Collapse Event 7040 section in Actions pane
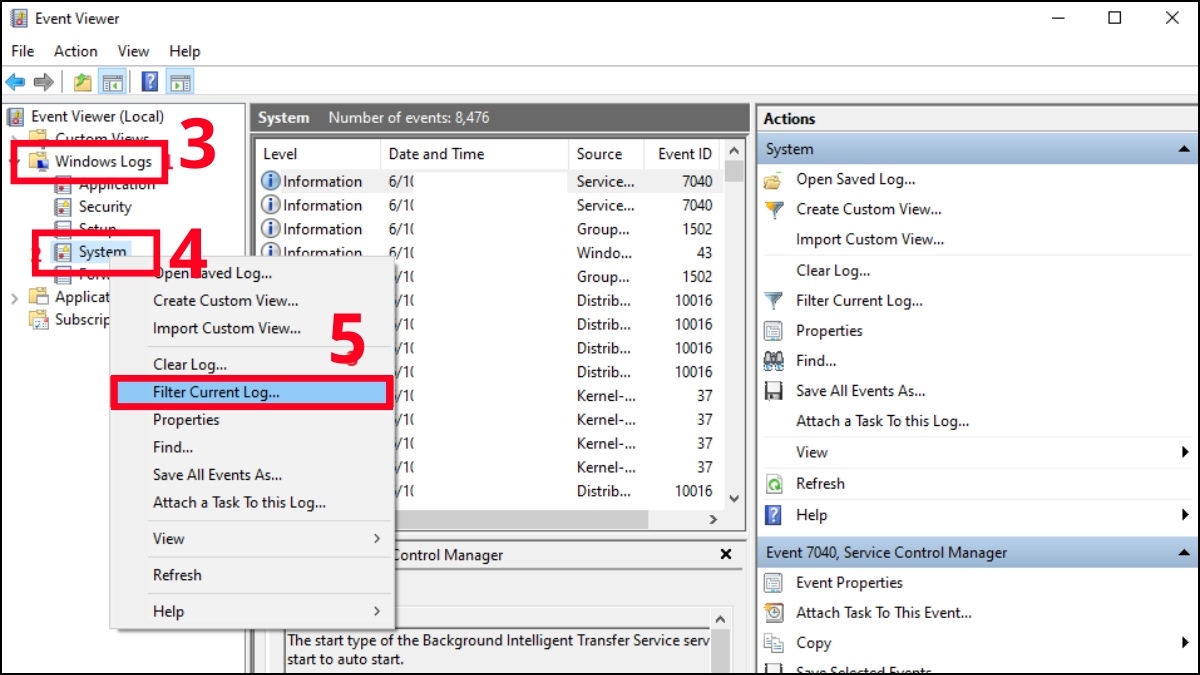 coord(1184,552)
